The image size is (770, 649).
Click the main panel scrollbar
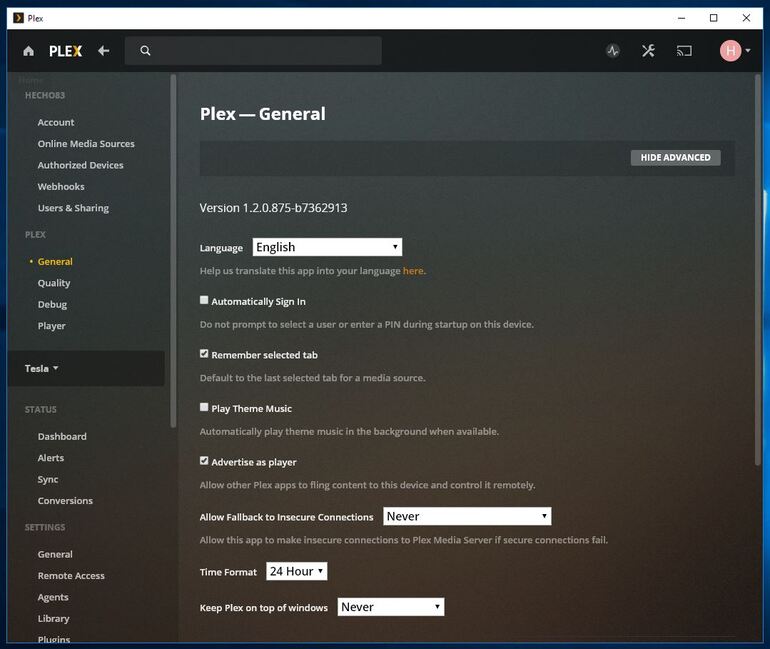pyautogui.click(x=758, y=270)
